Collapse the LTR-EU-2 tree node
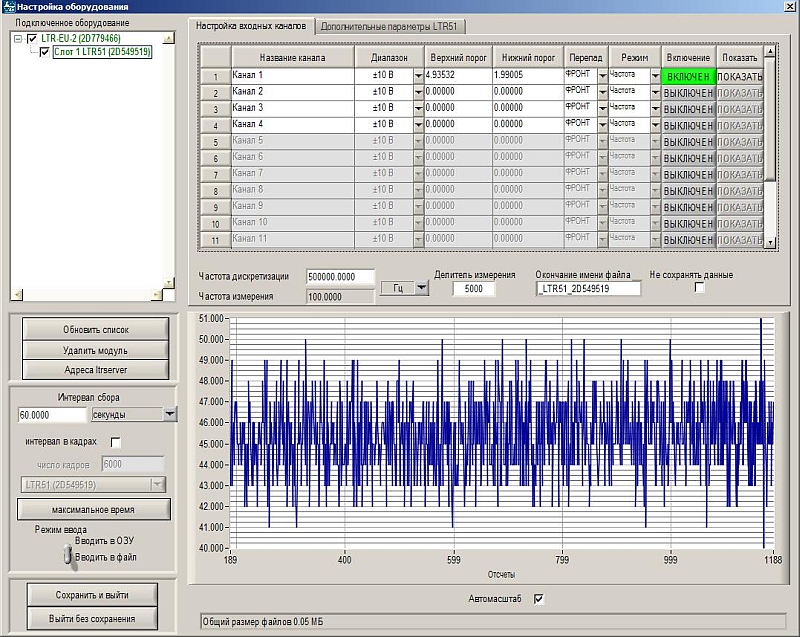 (18, 38)
